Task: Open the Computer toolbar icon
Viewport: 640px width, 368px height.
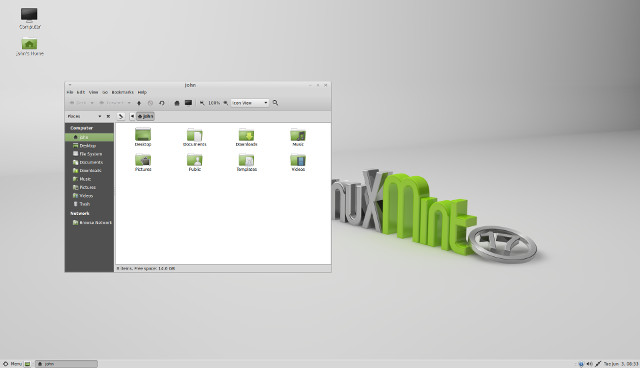Action: (188, 103)
